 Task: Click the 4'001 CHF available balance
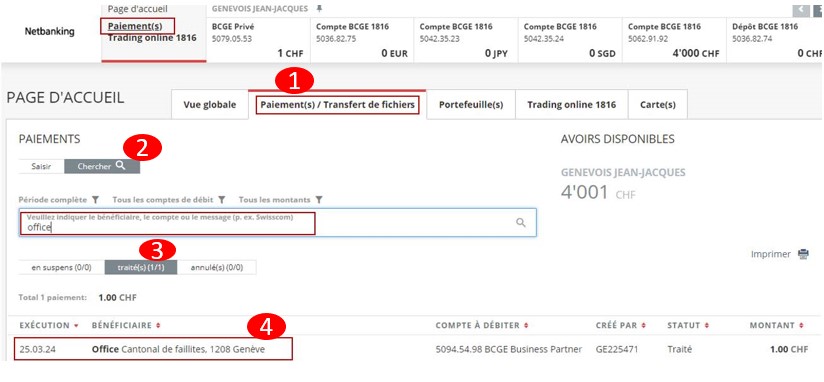tap(598, 193)
